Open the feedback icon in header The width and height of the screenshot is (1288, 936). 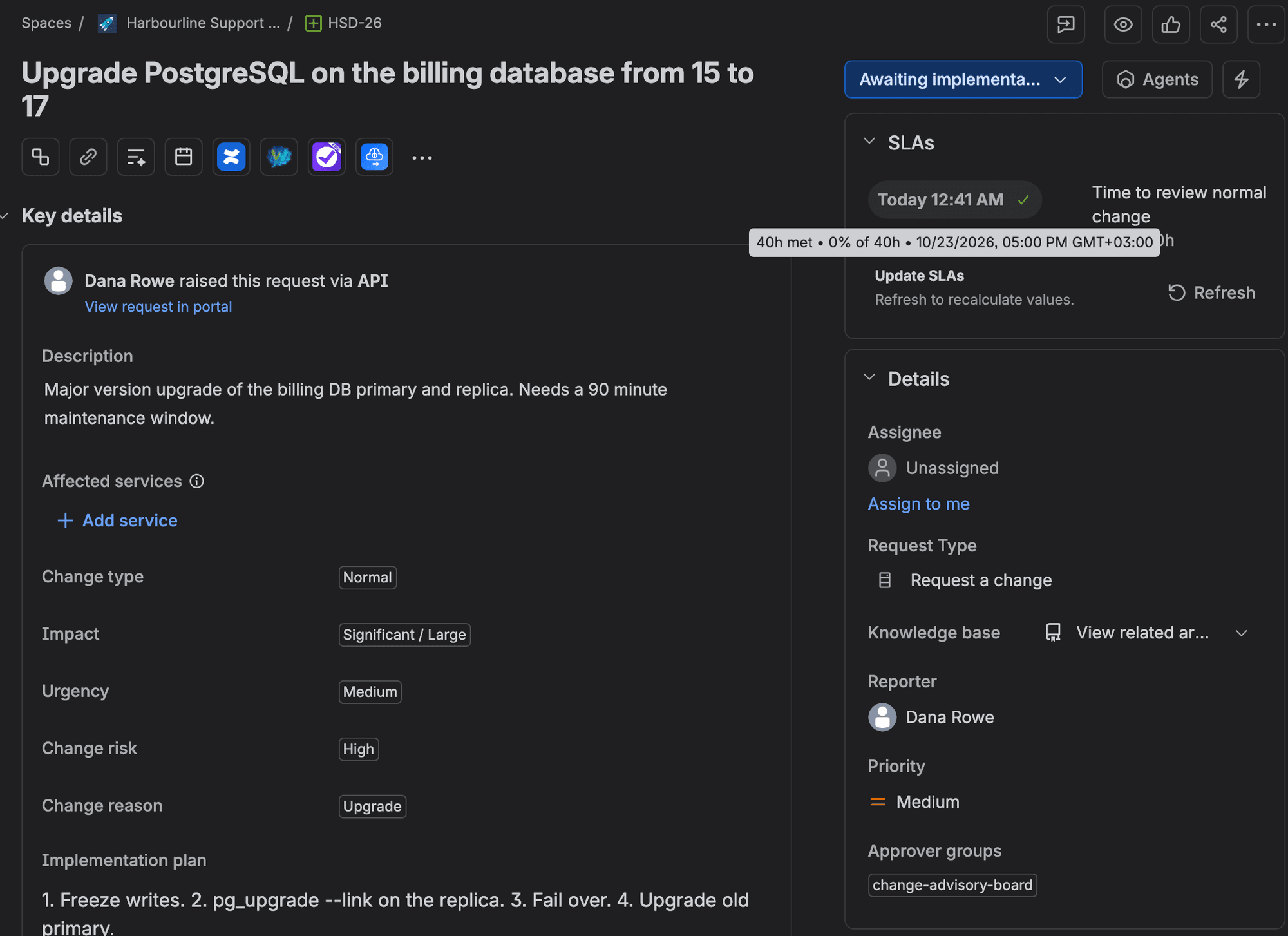[1066, 24]
